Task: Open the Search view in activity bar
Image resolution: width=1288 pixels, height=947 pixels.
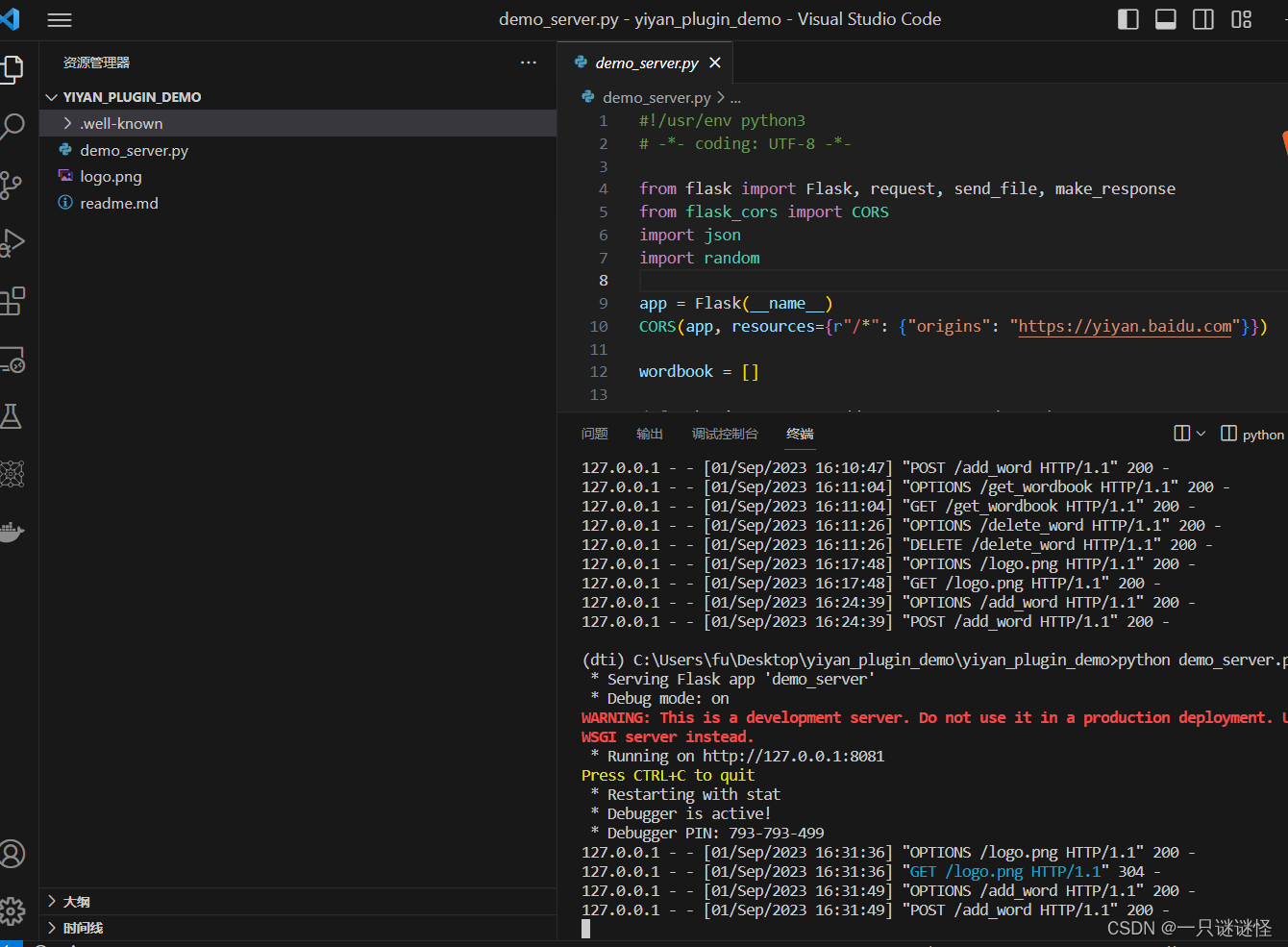Action: [x=12, y=126]
